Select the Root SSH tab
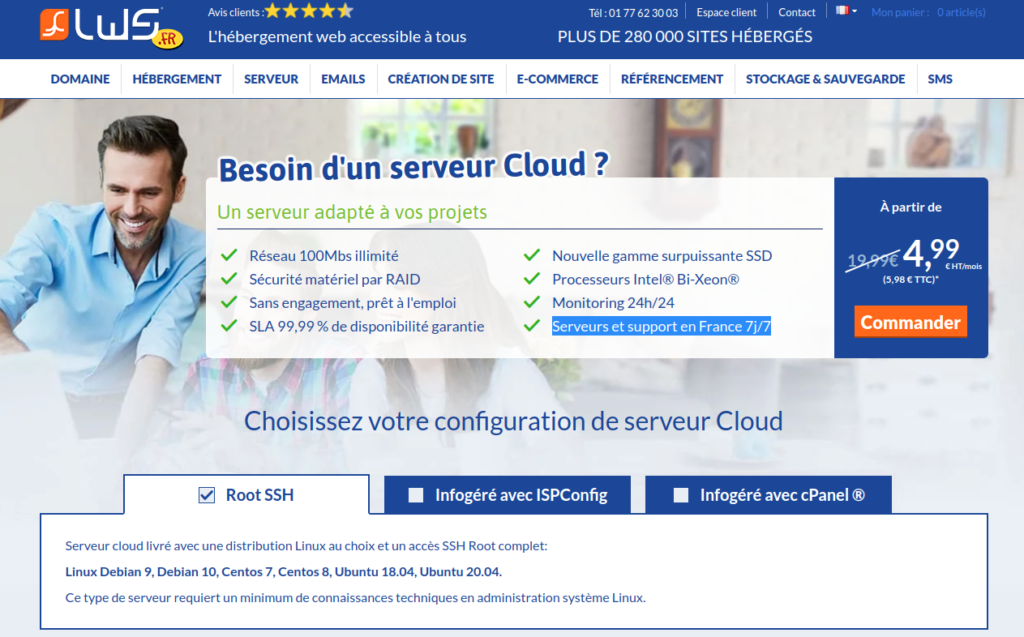1024x637 pixels. point(246,495)
